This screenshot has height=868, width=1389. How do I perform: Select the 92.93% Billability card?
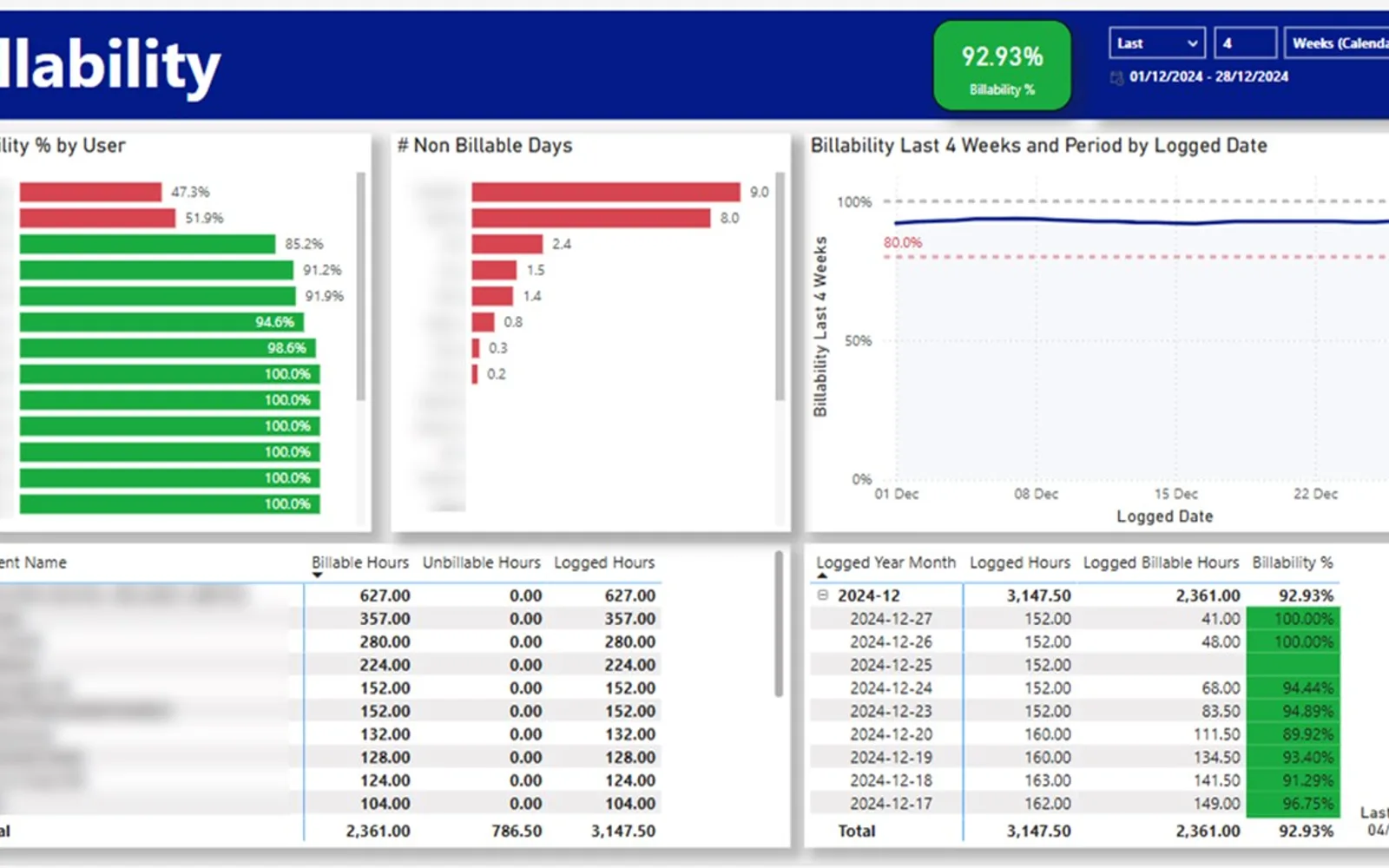point(1002,66)
